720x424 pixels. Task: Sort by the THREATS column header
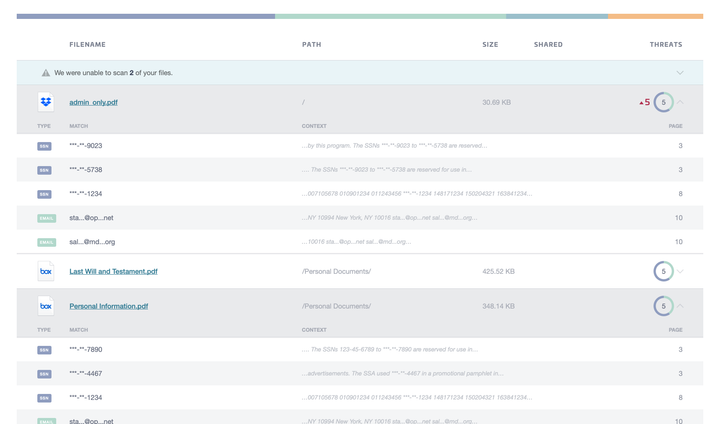[665, 45]
